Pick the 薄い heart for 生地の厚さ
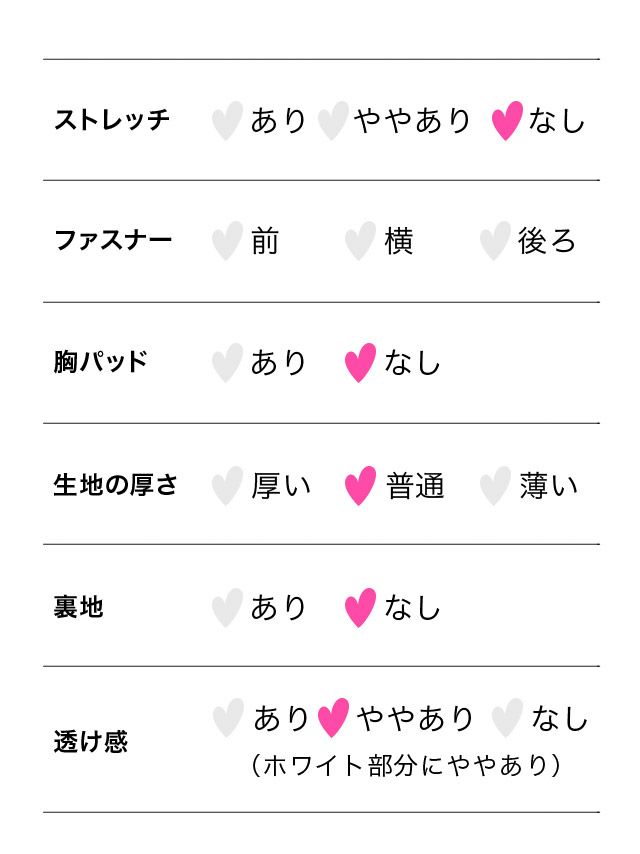640x854 pixels. pos(495,486)
